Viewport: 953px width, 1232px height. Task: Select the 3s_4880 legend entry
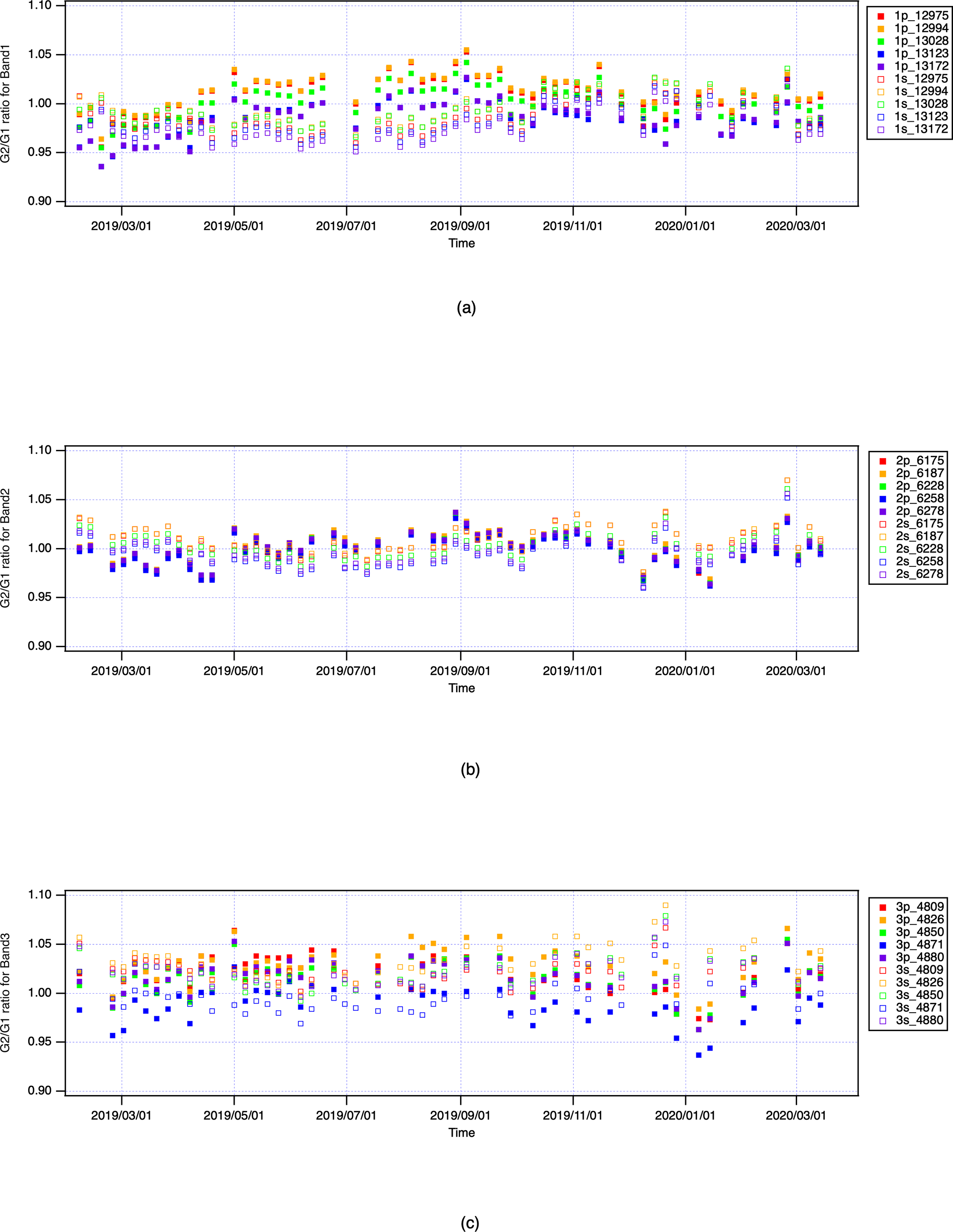tap(920, 1020)
